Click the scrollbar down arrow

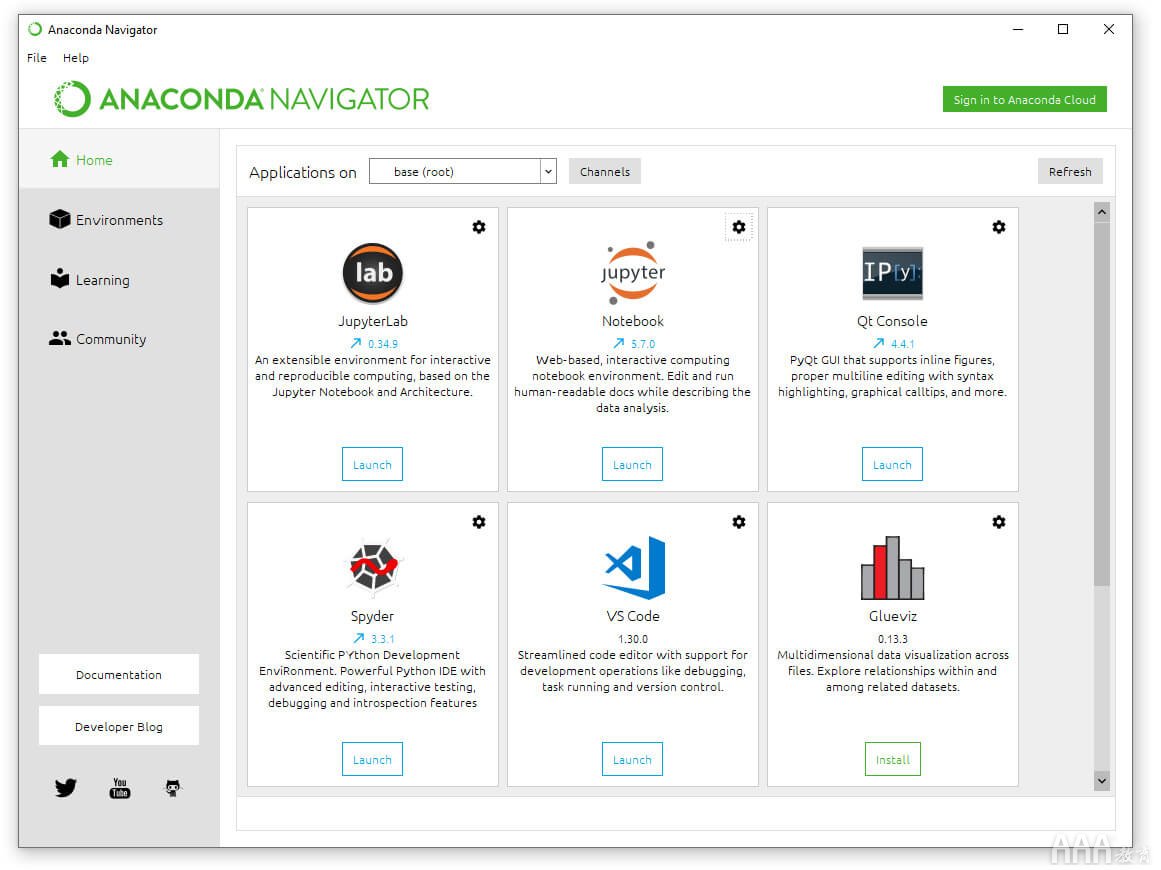pyautogui.click(x=1102, y=780)
